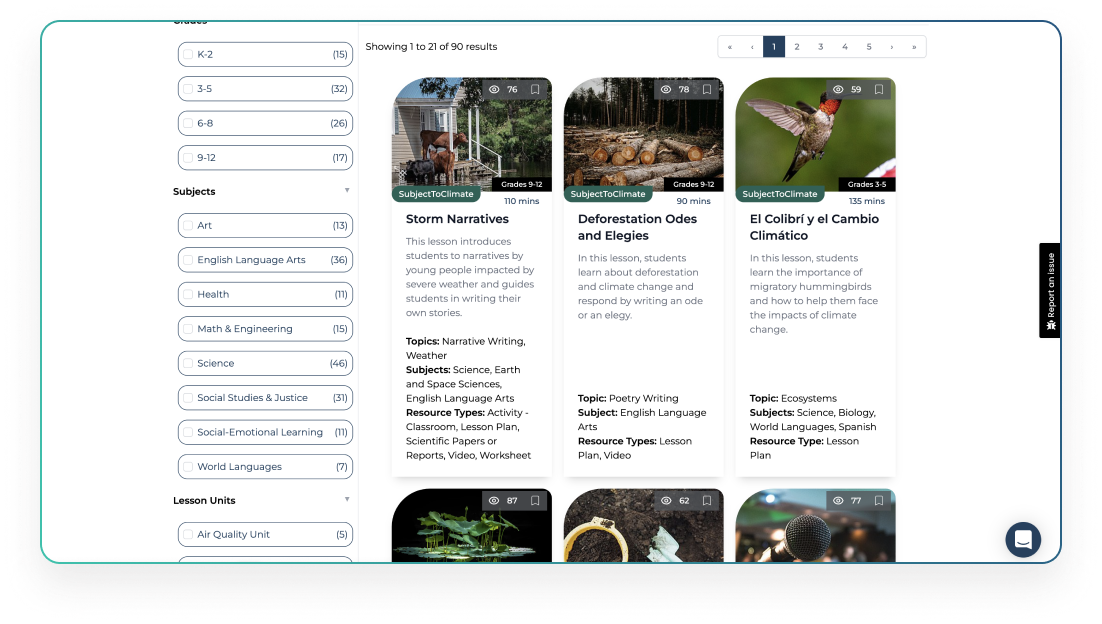1102x624 pixels.
Task: Go to the next results page arrow
Action: (x=891, y=47)
